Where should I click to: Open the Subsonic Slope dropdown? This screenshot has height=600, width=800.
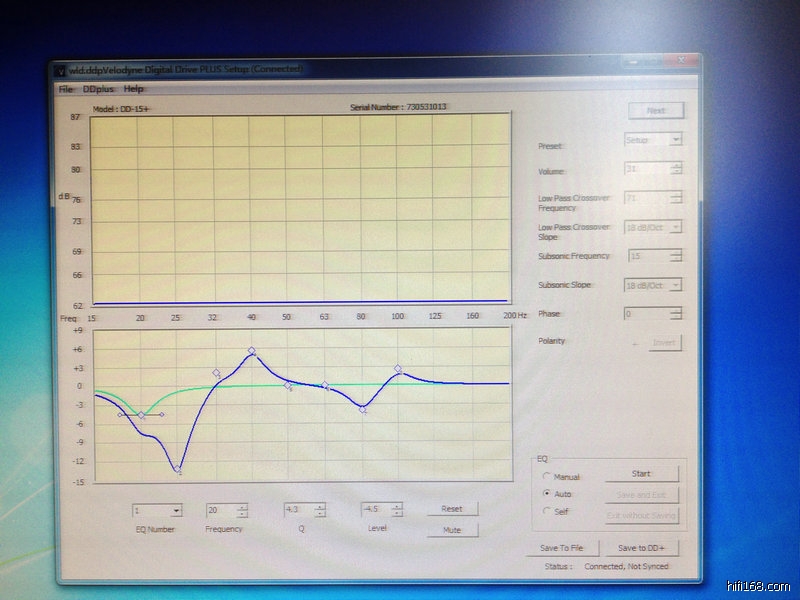tap(677, 285)
